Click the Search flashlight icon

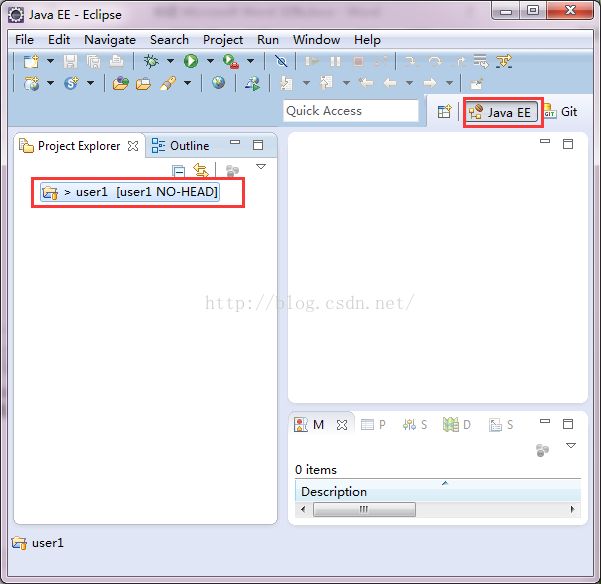(x=168, y=83)
